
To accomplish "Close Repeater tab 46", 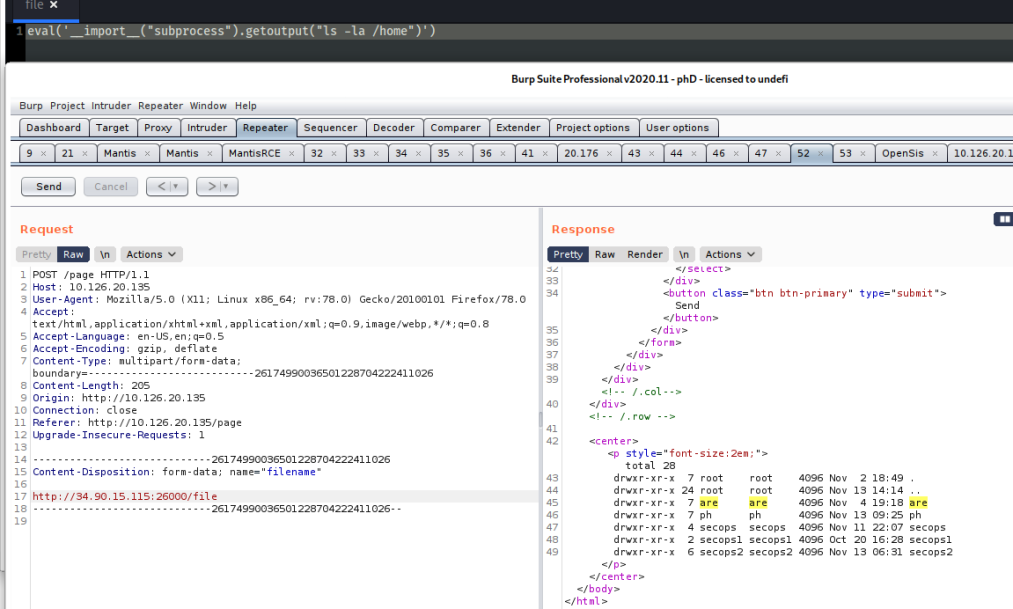I will (736, 154).
